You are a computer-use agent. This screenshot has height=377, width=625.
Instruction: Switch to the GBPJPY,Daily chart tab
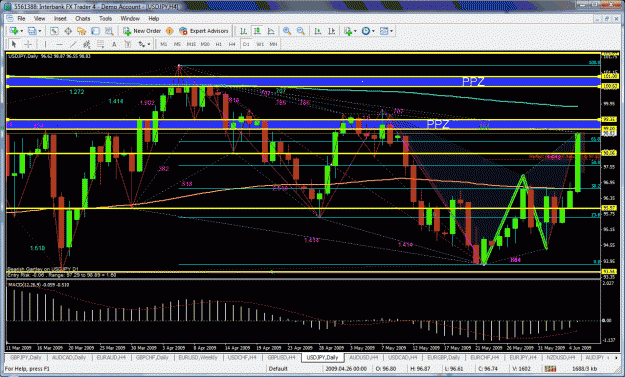pos(26,357)
